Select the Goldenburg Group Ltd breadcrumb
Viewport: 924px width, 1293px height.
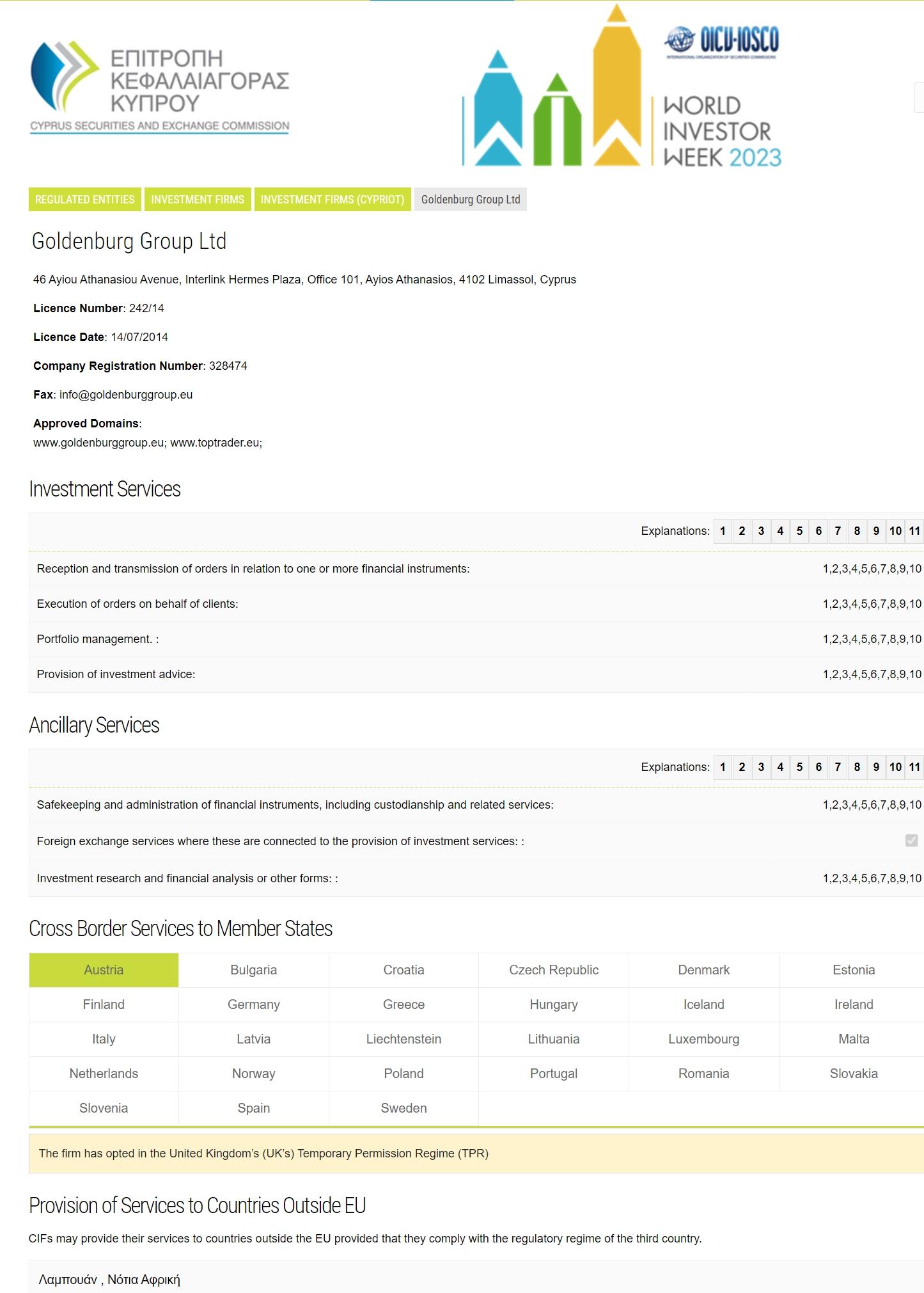tap(471, 200)
